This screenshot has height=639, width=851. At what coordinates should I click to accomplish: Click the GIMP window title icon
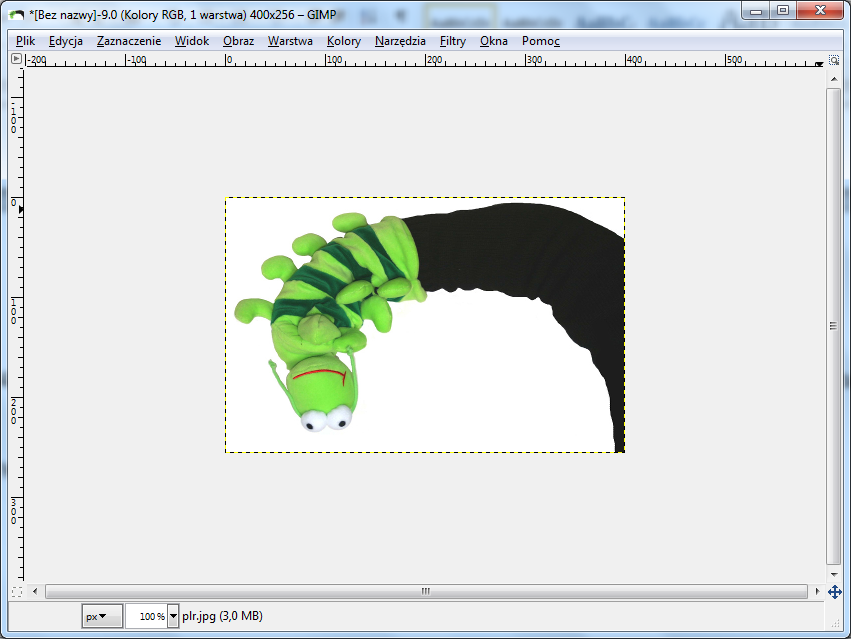pos(16,15)
